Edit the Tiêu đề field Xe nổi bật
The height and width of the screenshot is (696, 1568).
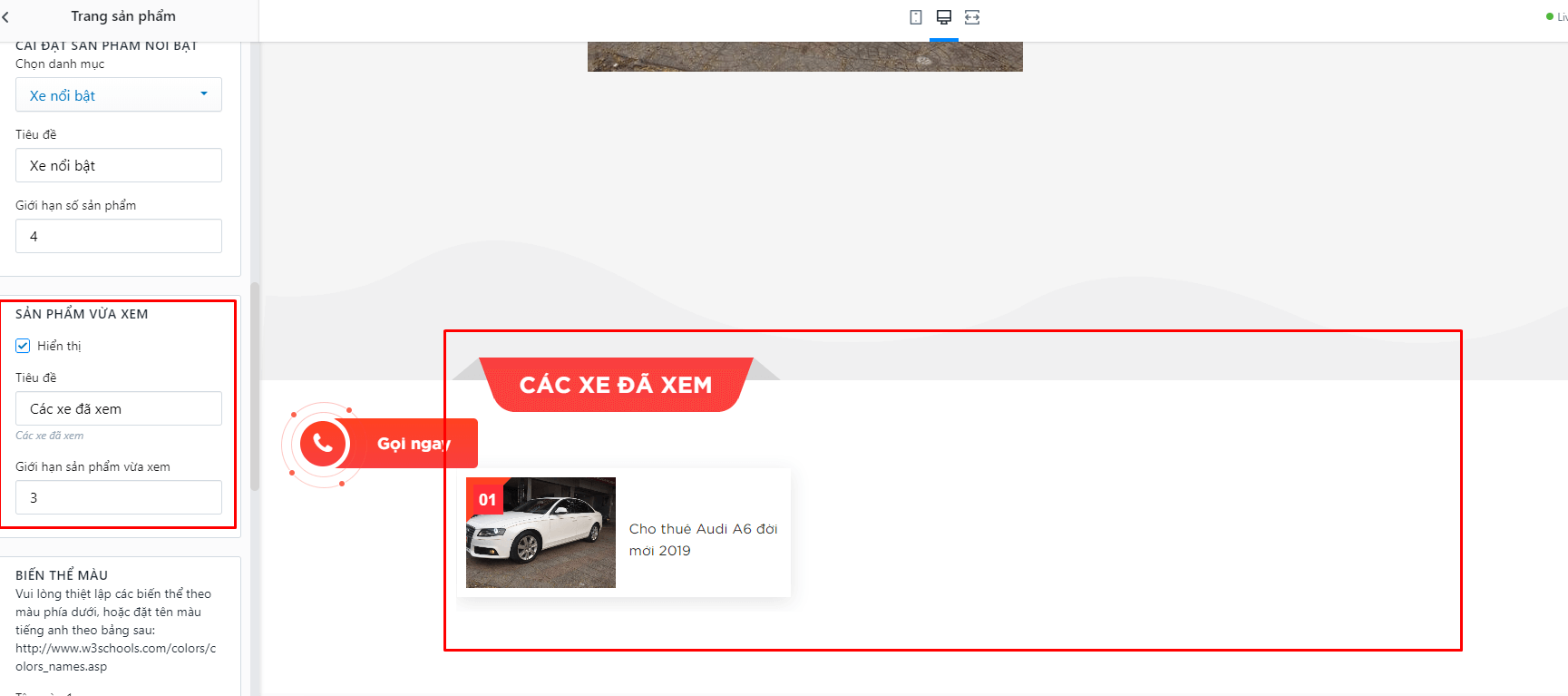(x=119, y=165)
